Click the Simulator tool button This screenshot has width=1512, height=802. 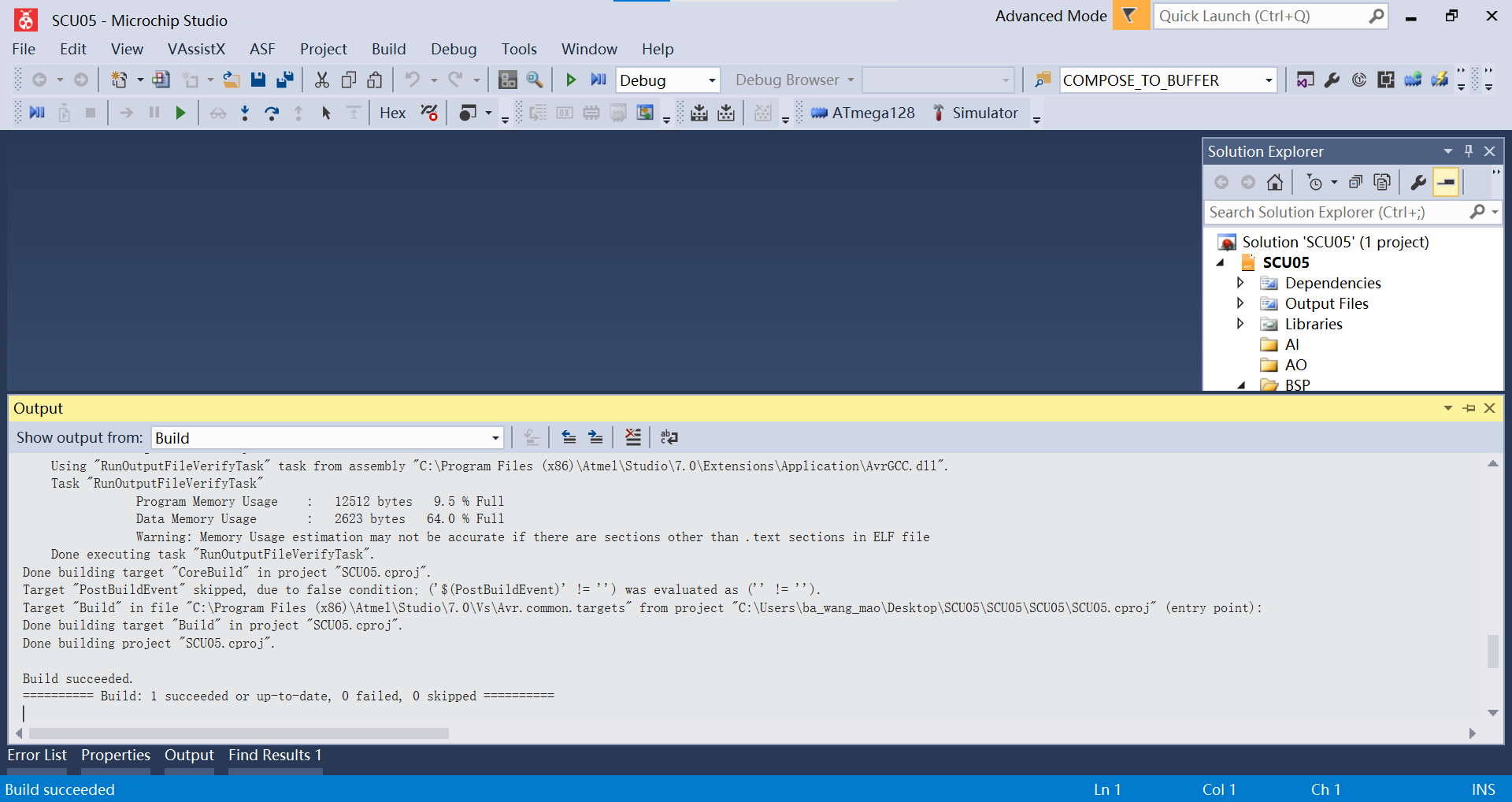coord(976,113)
